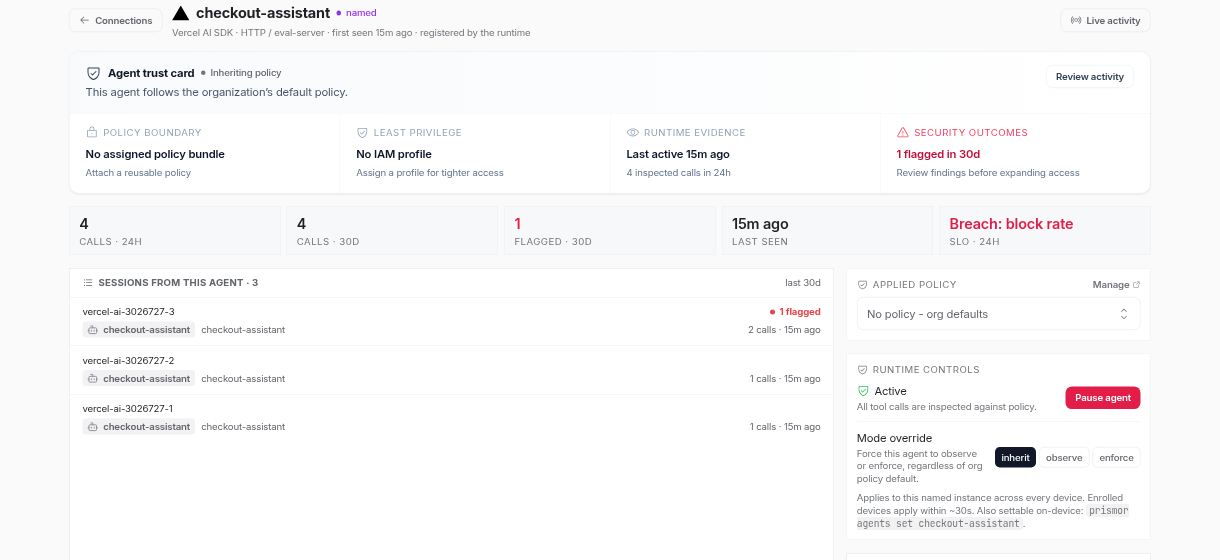Click robot icon in session vercel-ai-3026727-2
Screen dimensions: 1220x560
(x=93, y=379)
